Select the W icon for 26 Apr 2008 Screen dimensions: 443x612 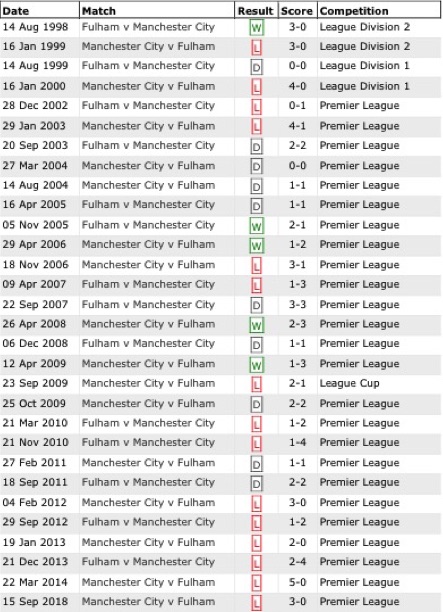click(256, 325)
